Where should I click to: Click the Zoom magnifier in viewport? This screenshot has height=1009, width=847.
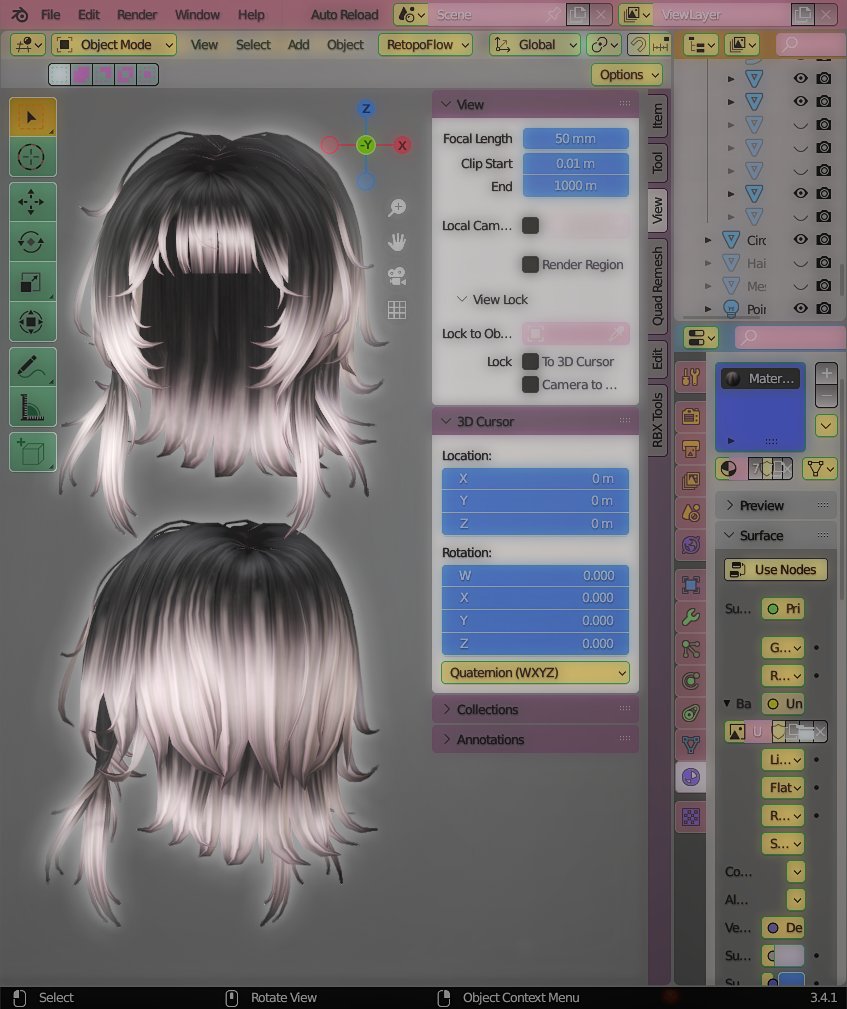point(397,208)
